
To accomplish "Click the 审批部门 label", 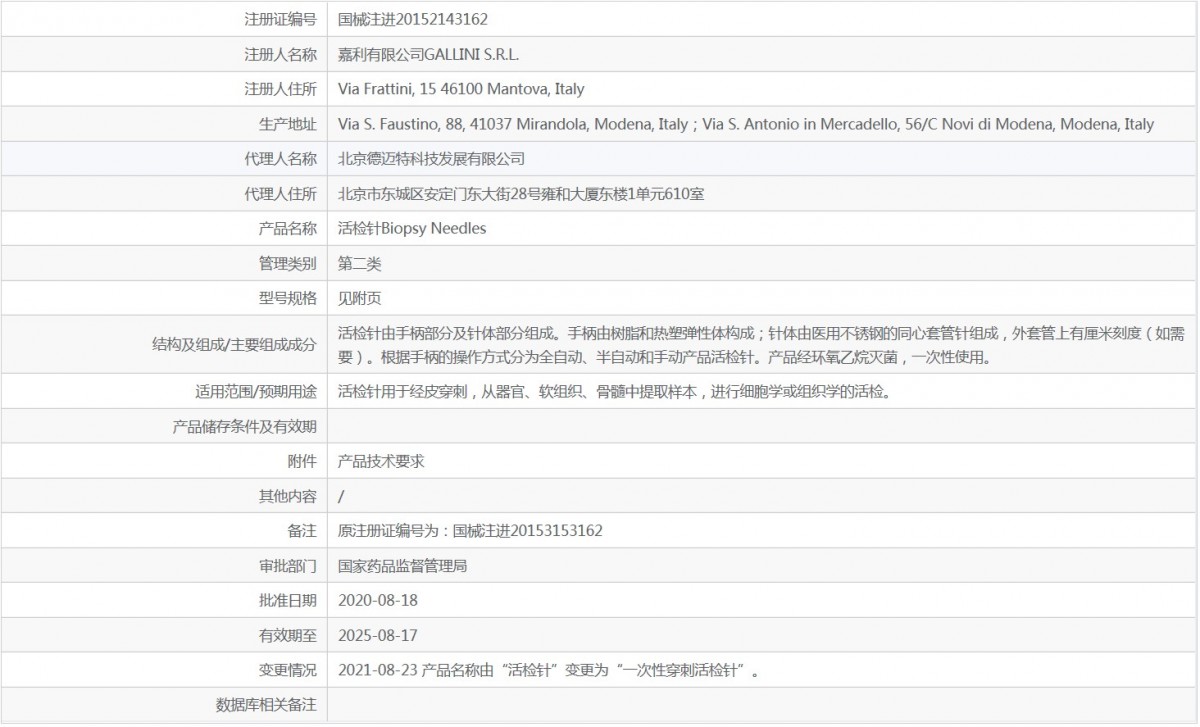I will pos(287,566).
